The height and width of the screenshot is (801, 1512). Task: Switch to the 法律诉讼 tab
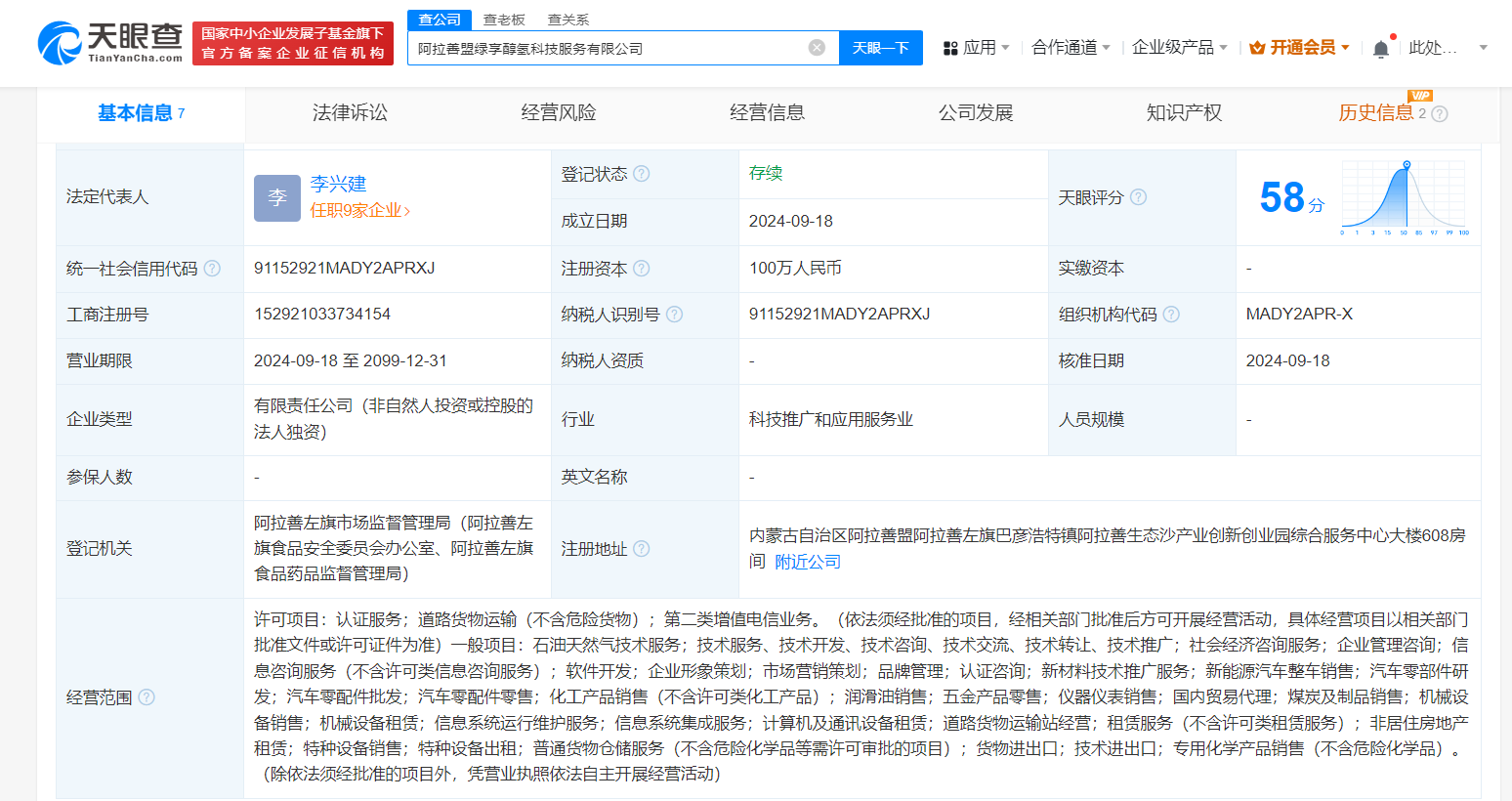point(350,113)
